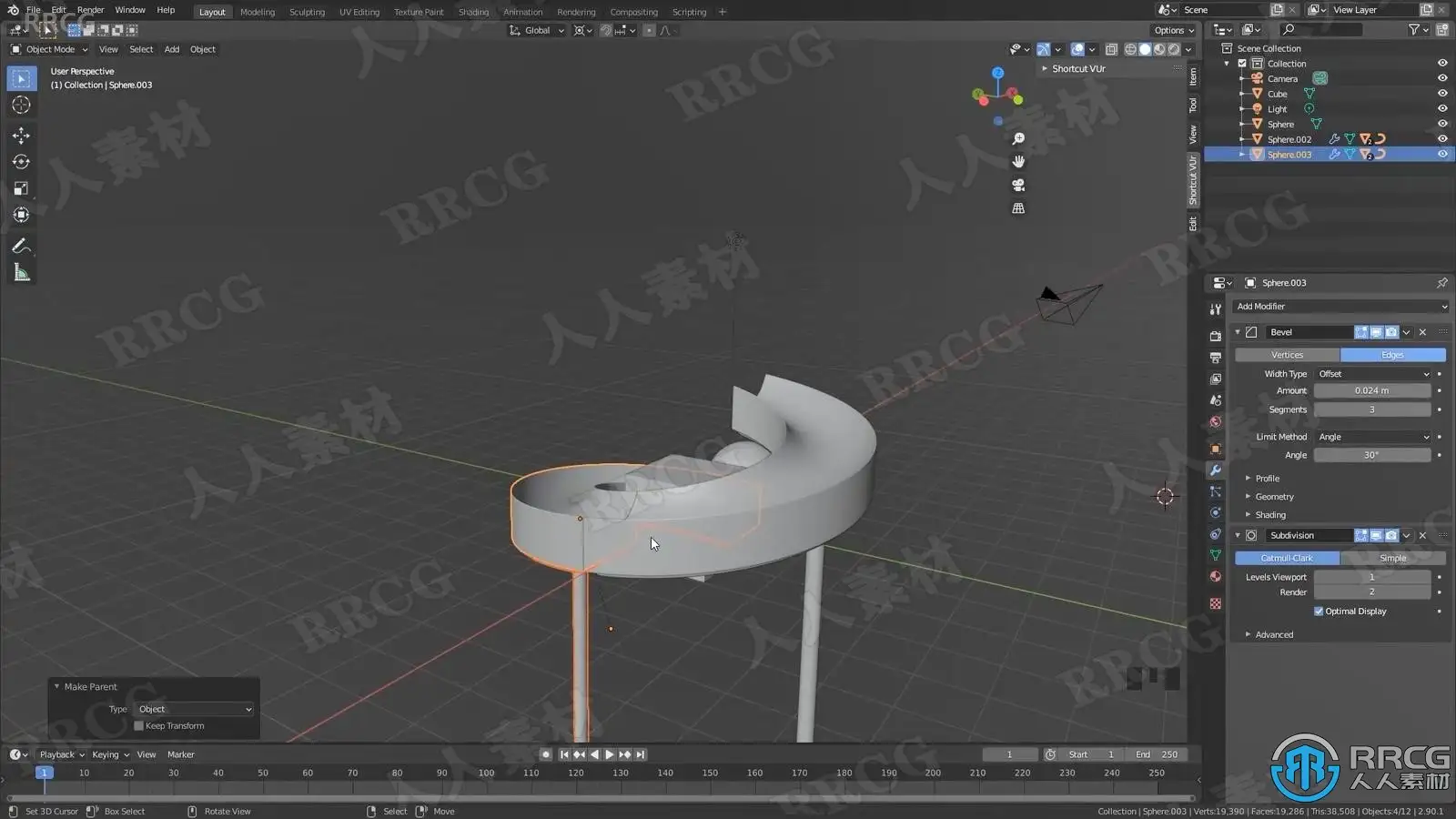
Task: Hide the Light object in outliner
Action: (1442, 108)
